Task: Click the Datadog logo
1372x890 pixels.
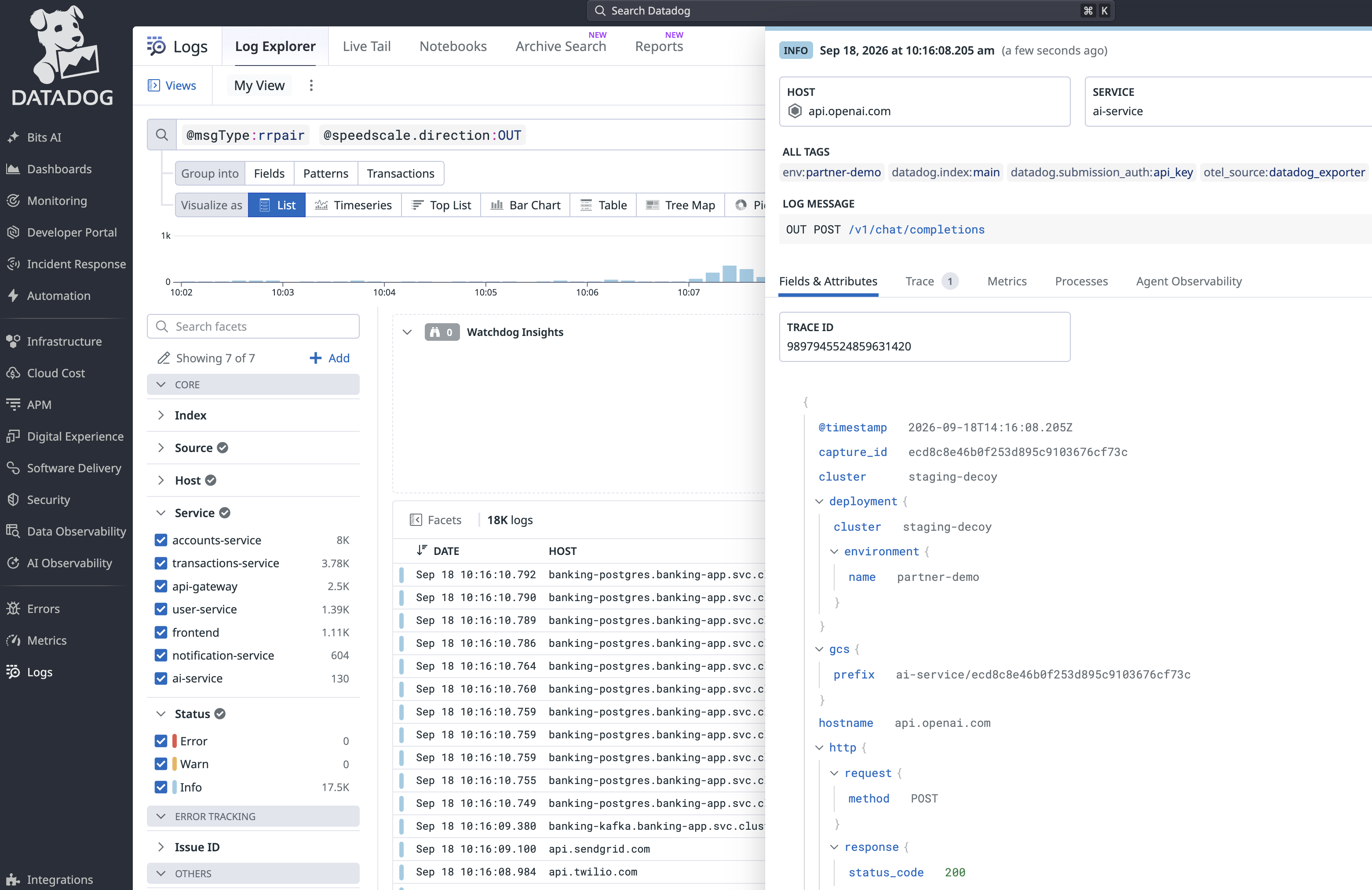Action: click(x=63, y=56)
